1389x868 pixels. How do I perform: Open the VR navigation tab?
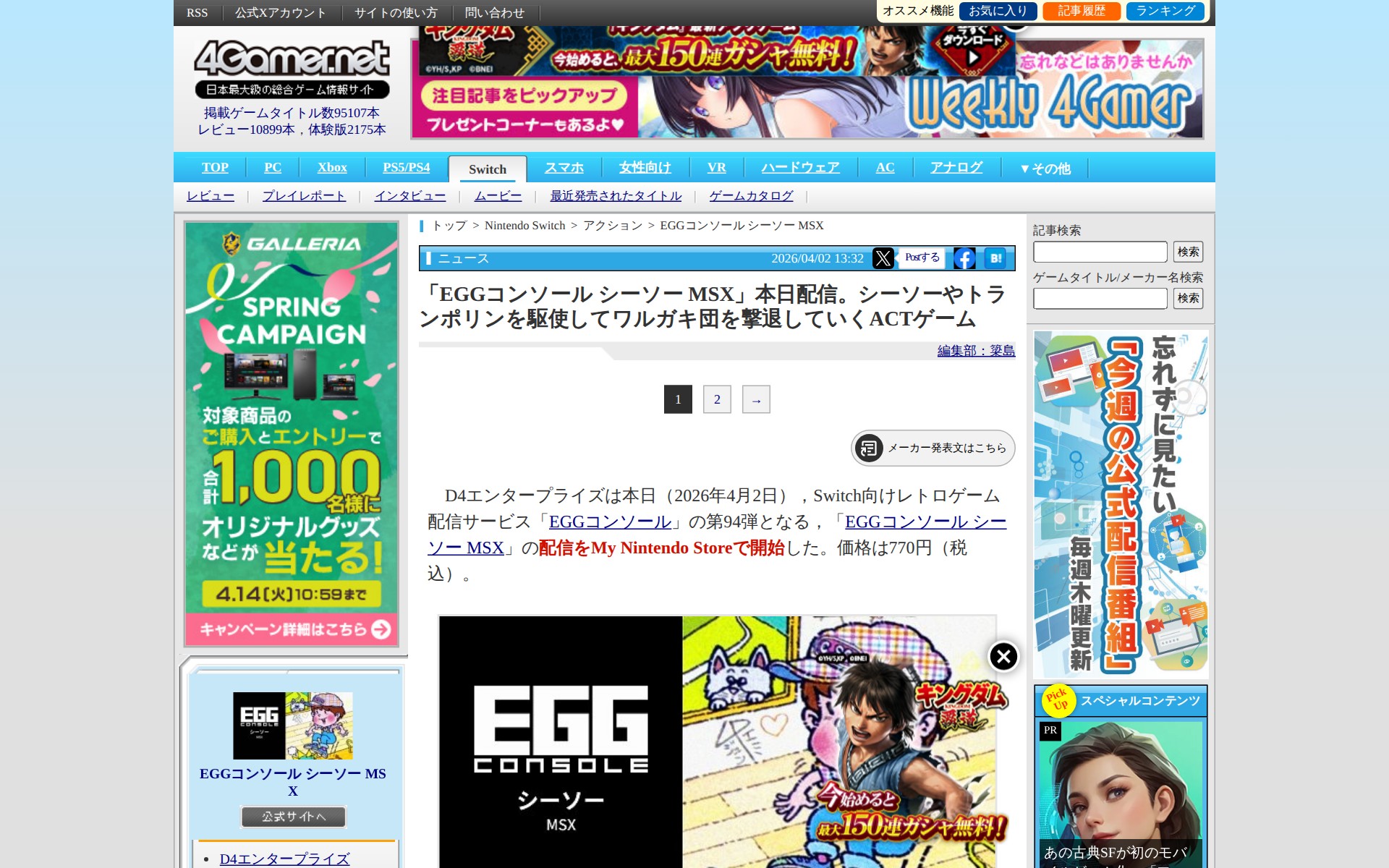pos(717,168)
